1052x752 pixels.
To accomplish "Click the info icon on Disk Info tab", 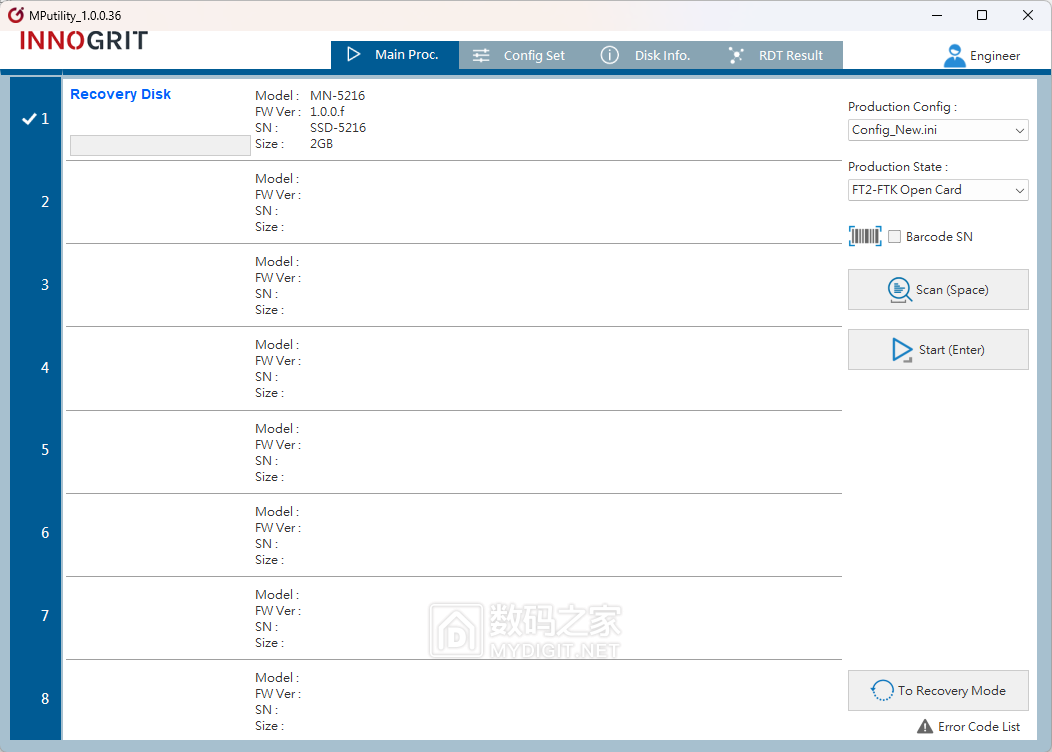I will [609, 55].
